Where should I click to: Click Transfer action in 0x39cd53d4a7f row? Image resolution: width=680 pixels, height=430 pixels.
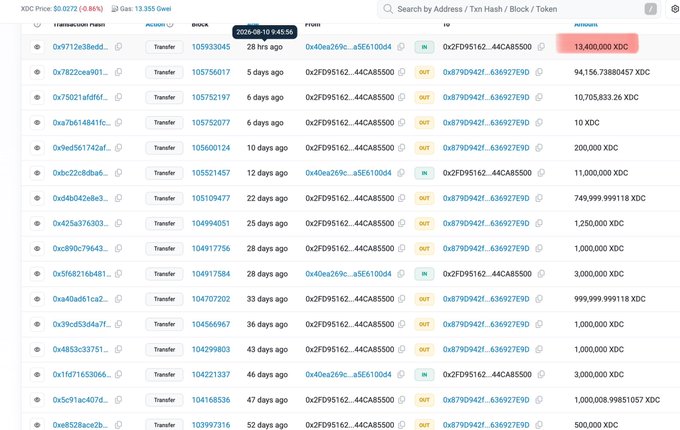pos(164,324)
